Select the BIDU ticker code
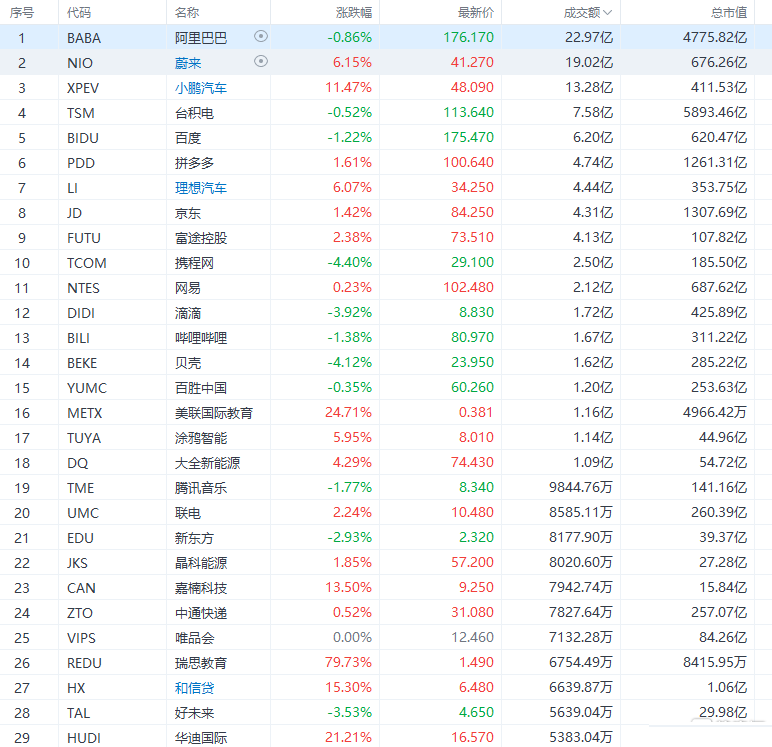 [x=83, y=138]
